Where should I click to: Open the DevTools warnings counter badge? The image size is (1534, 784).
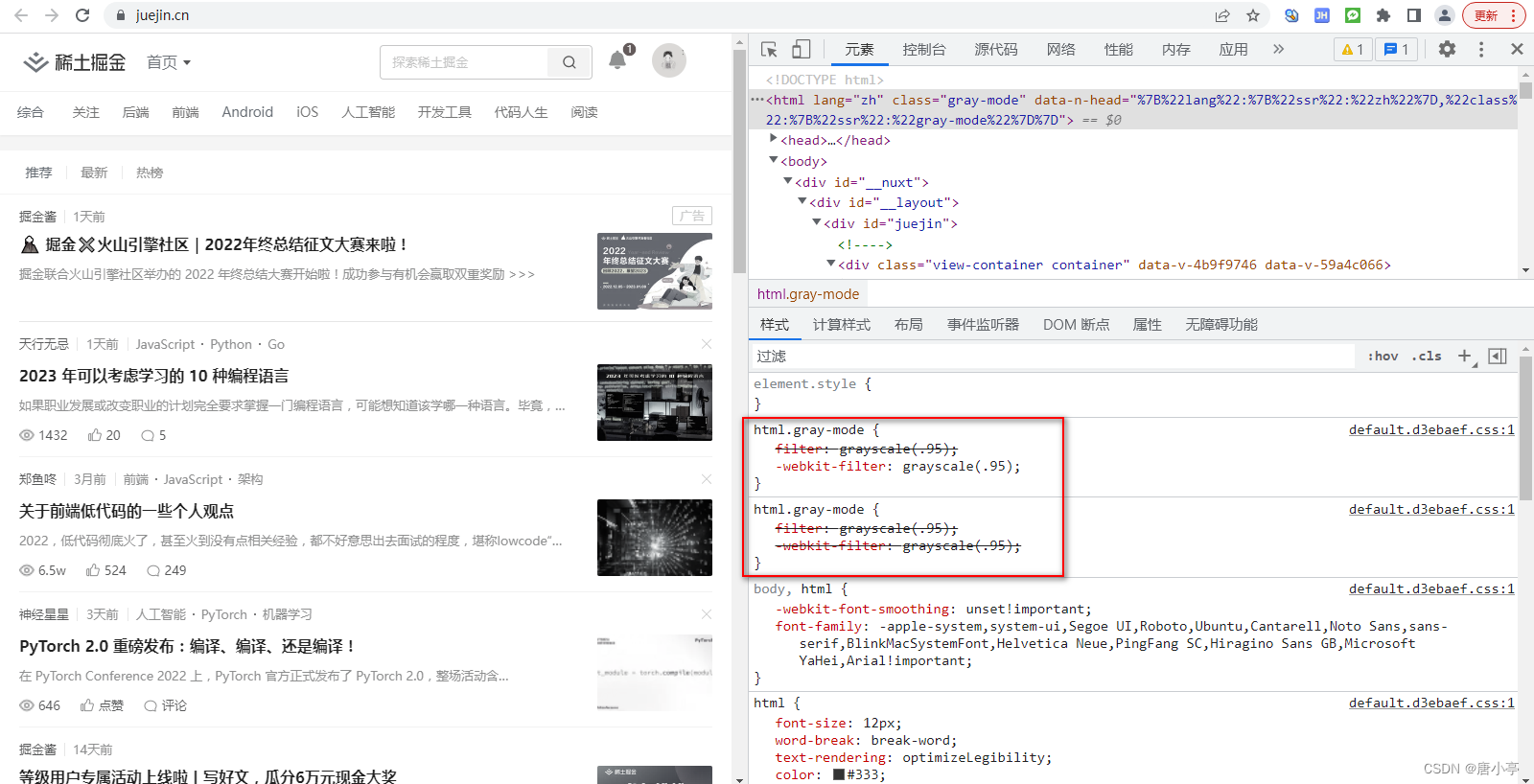click(x=1353, y=49)
